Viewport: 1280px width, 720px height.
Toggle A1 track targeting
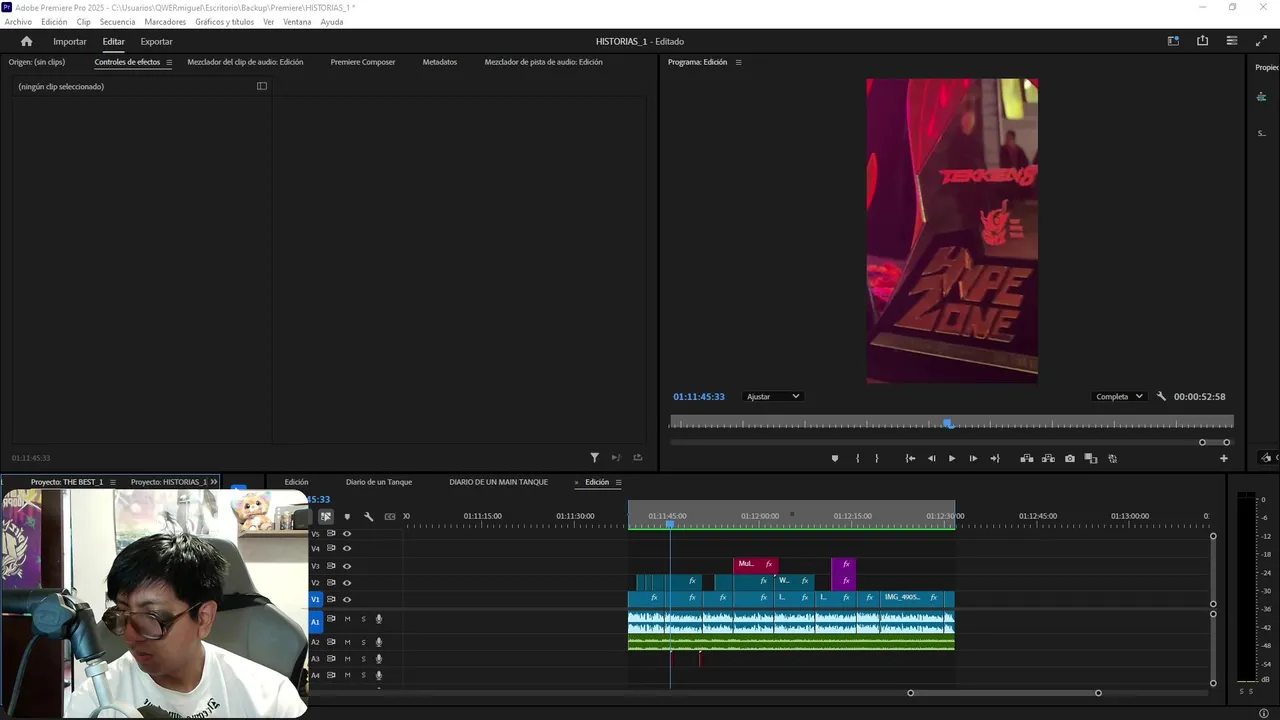pyautogui.click(x=315, y=622)
